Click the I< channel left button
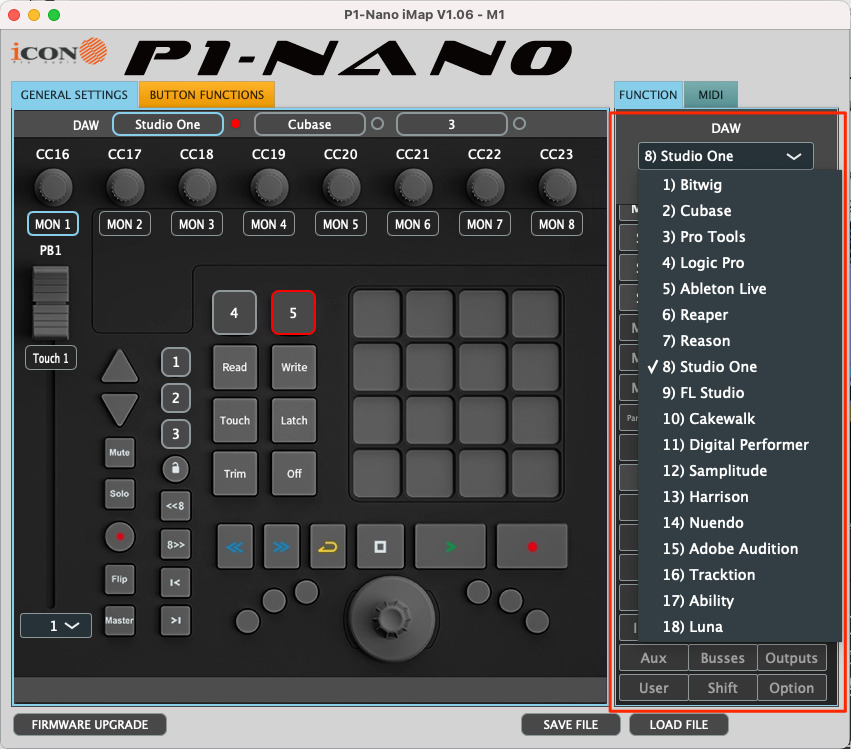 click(x=175, y=582)
